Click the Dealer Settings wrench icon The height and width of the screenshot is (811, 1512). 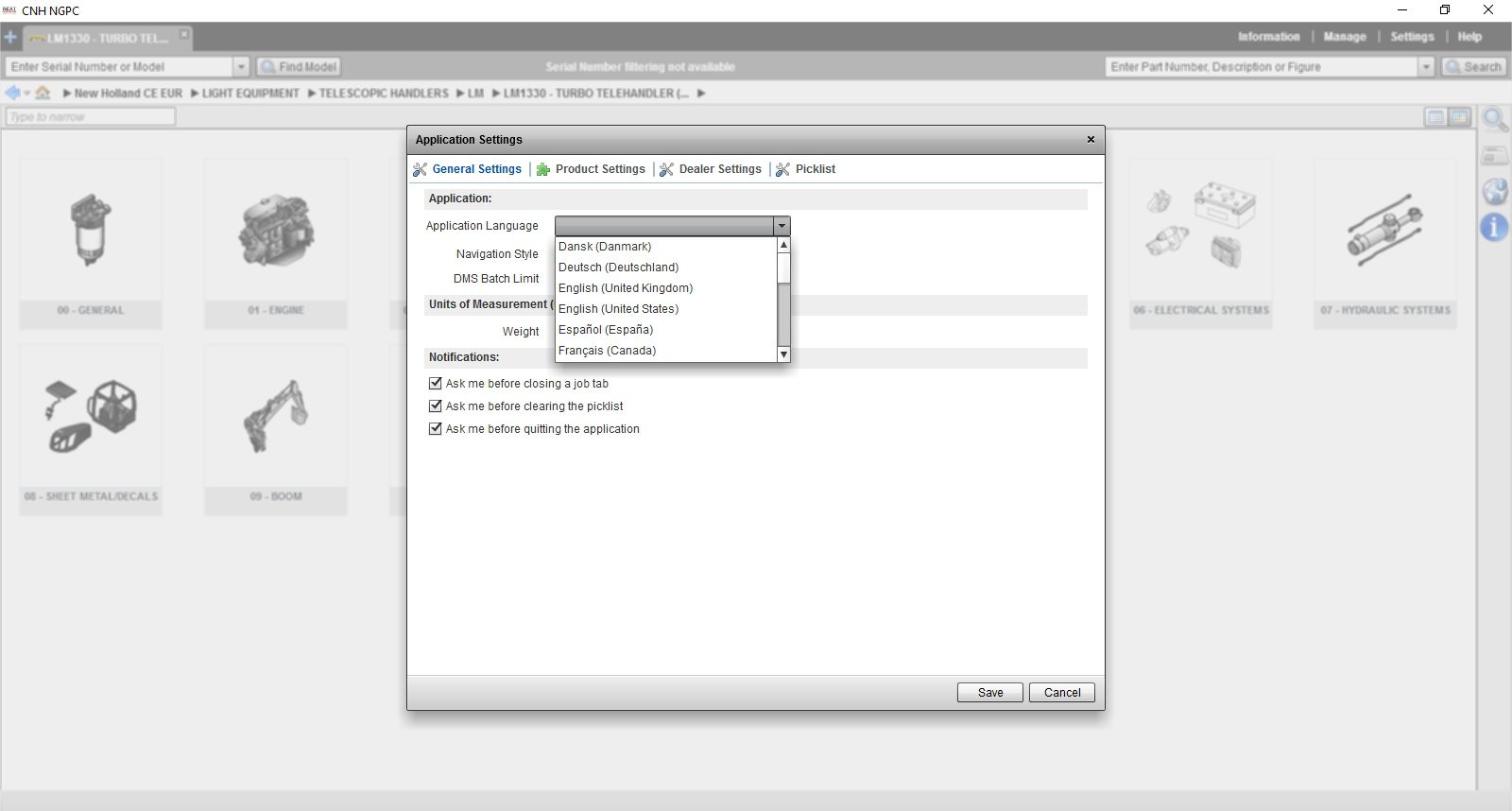[666, 169]
